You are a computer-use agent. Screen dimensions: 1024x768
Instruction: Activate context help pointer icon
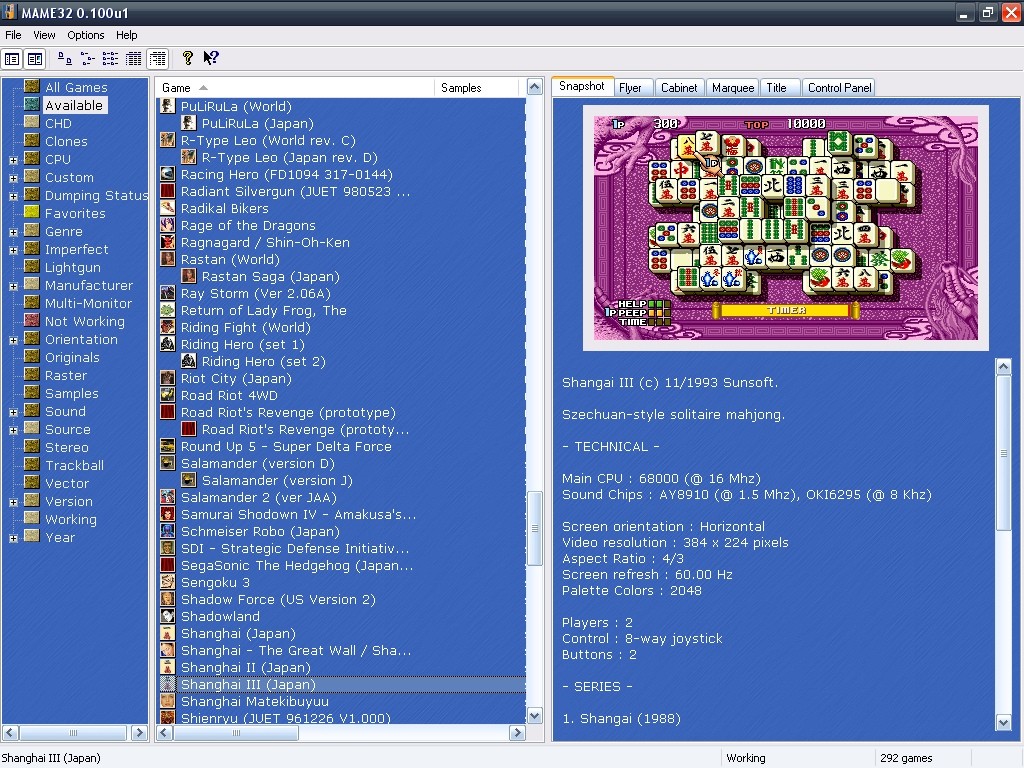click(210, 59)
